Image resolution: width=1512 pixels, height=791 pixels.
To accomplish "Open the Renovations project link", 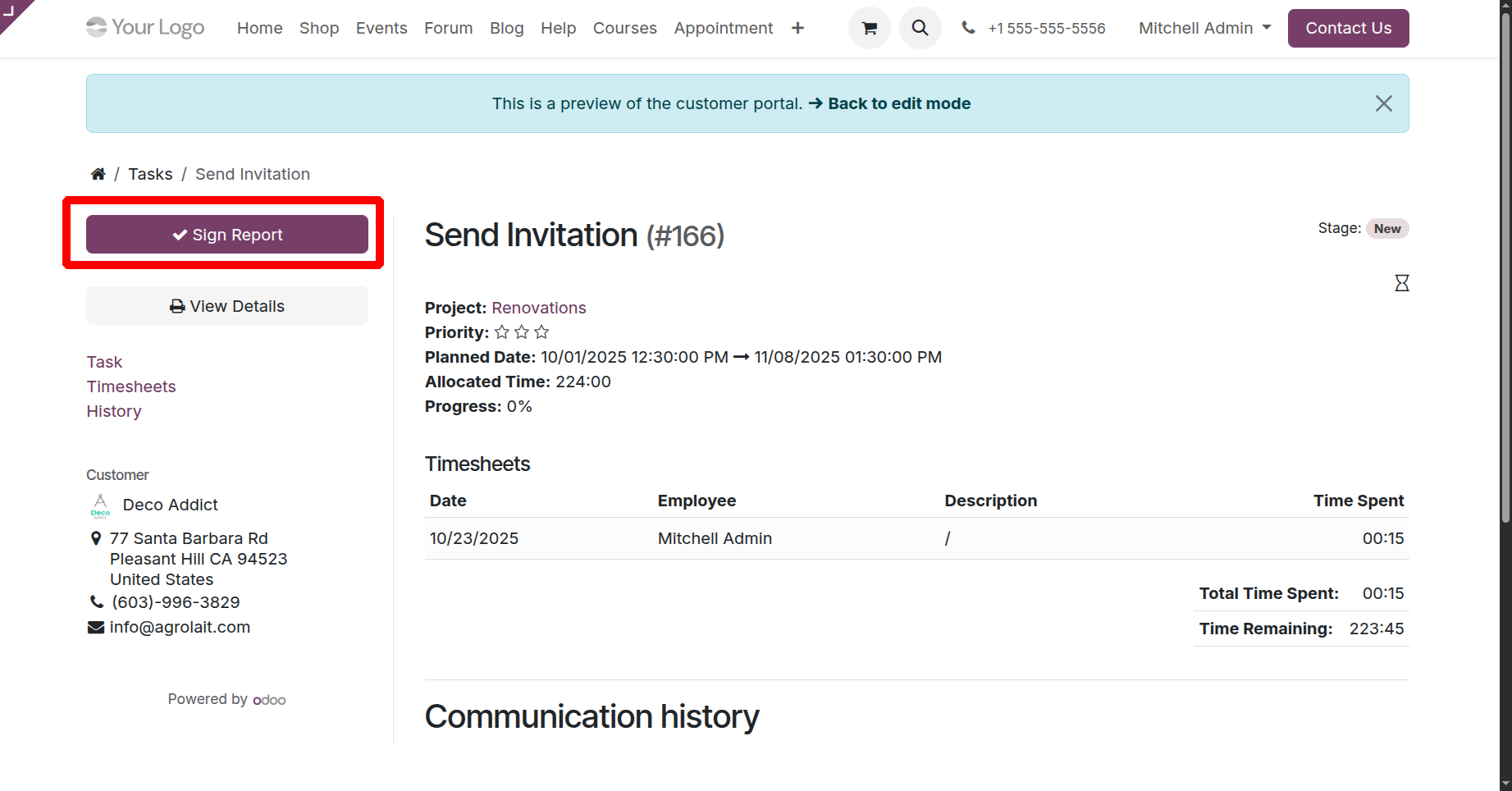I will click(x=538, y=308).
